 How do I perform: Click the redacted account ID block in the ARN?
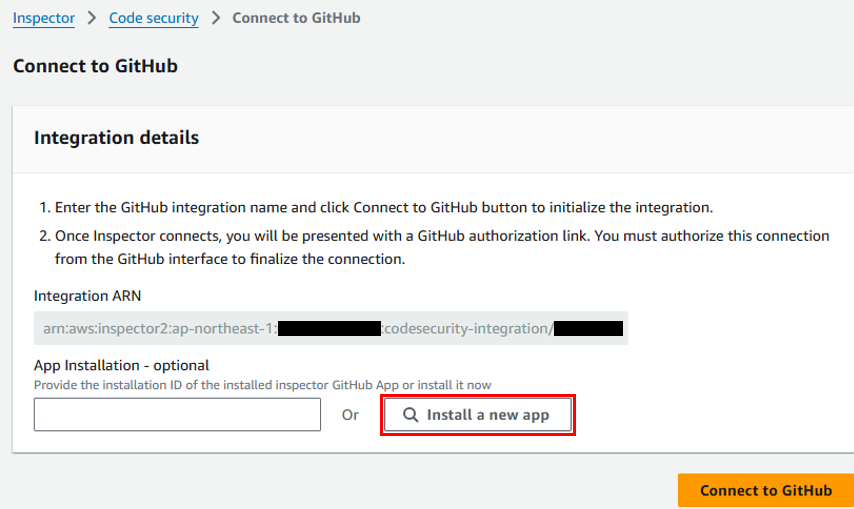coord(330,328)
